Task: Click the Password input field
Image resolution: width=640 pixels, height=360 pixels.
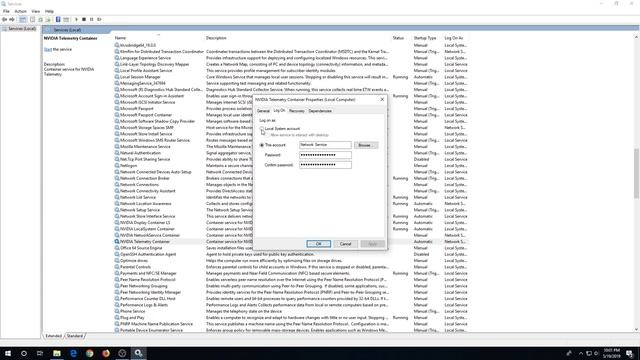Action: click(325, 155)
